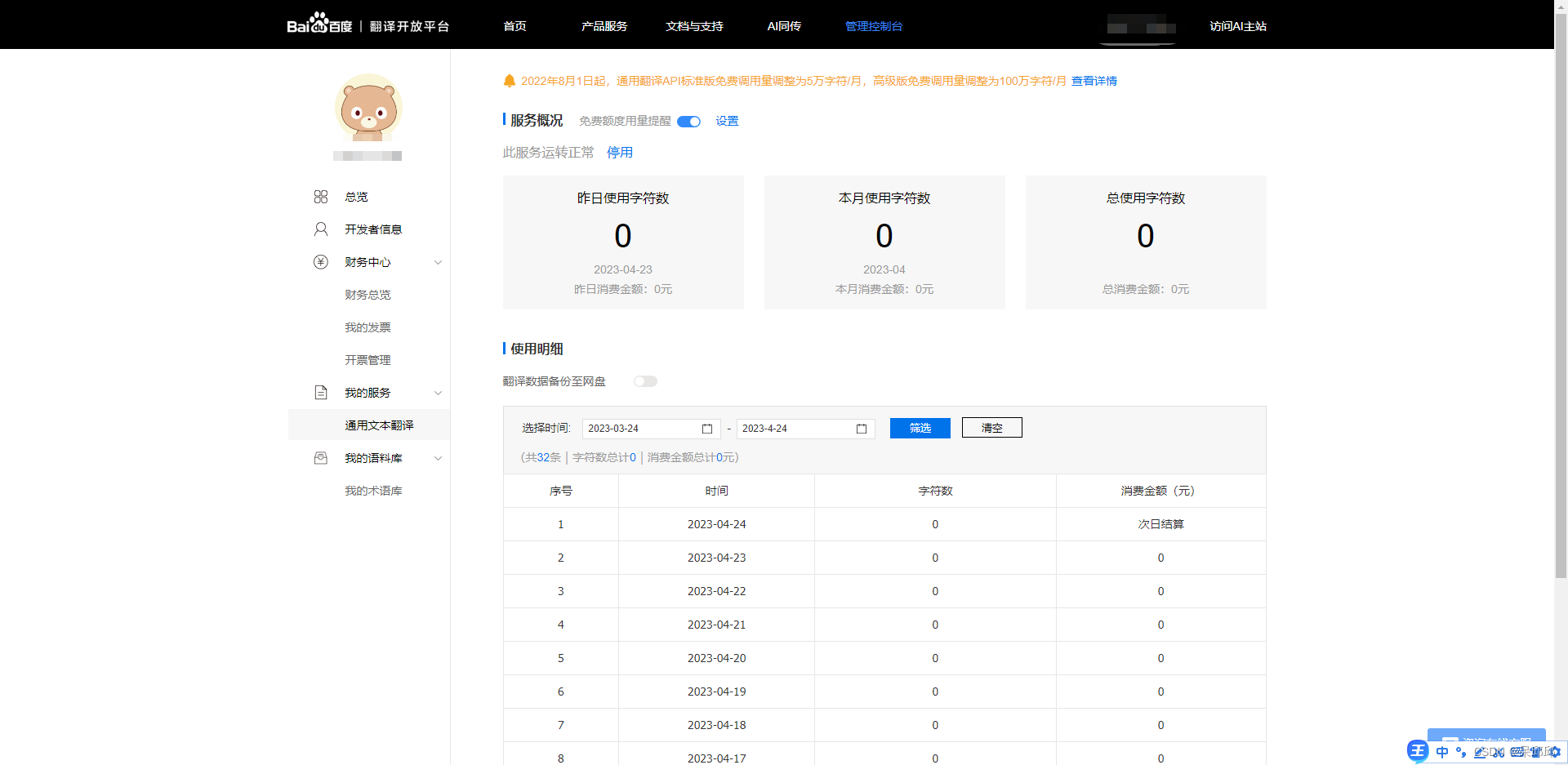Open the 管理控制台 nav item

[x=874, y=26]
